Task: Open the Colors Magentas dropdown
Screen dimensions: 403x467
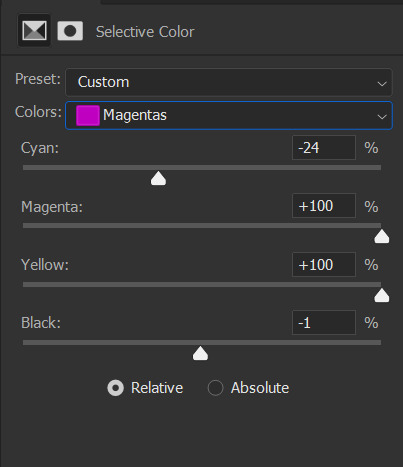Action: tap(229, 115)
